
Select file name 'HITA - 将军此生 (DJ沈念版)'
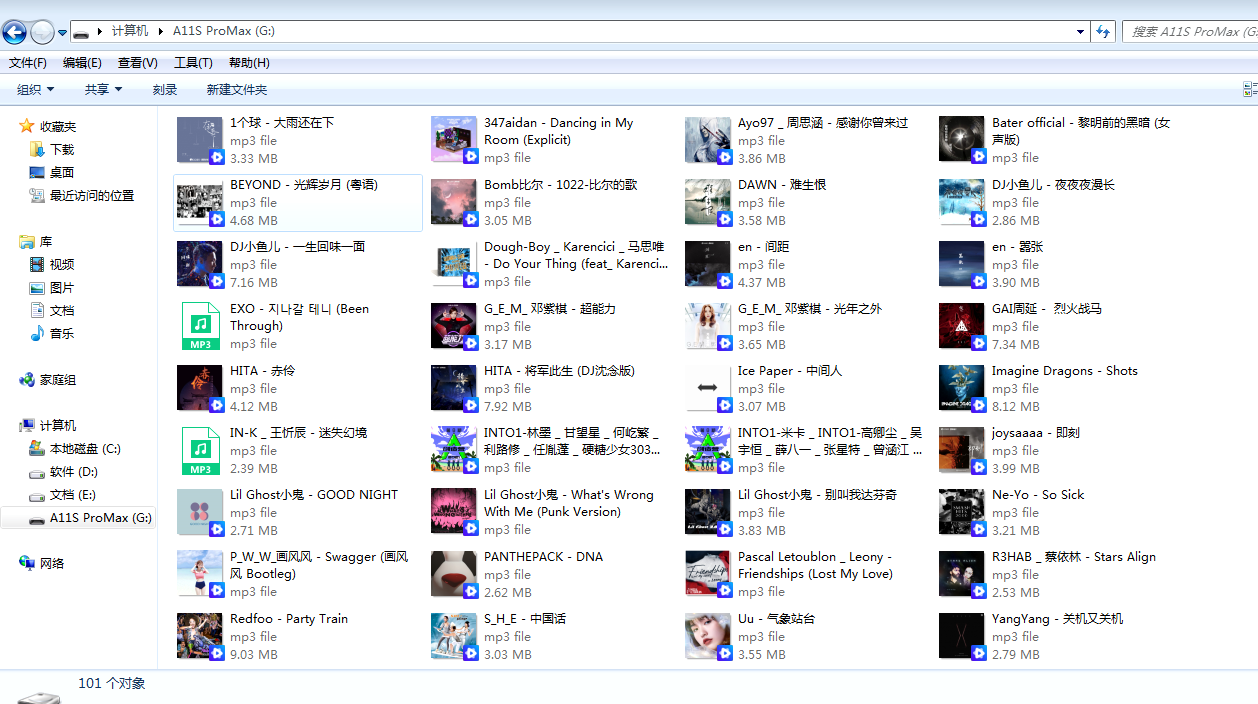click(560, 371)
